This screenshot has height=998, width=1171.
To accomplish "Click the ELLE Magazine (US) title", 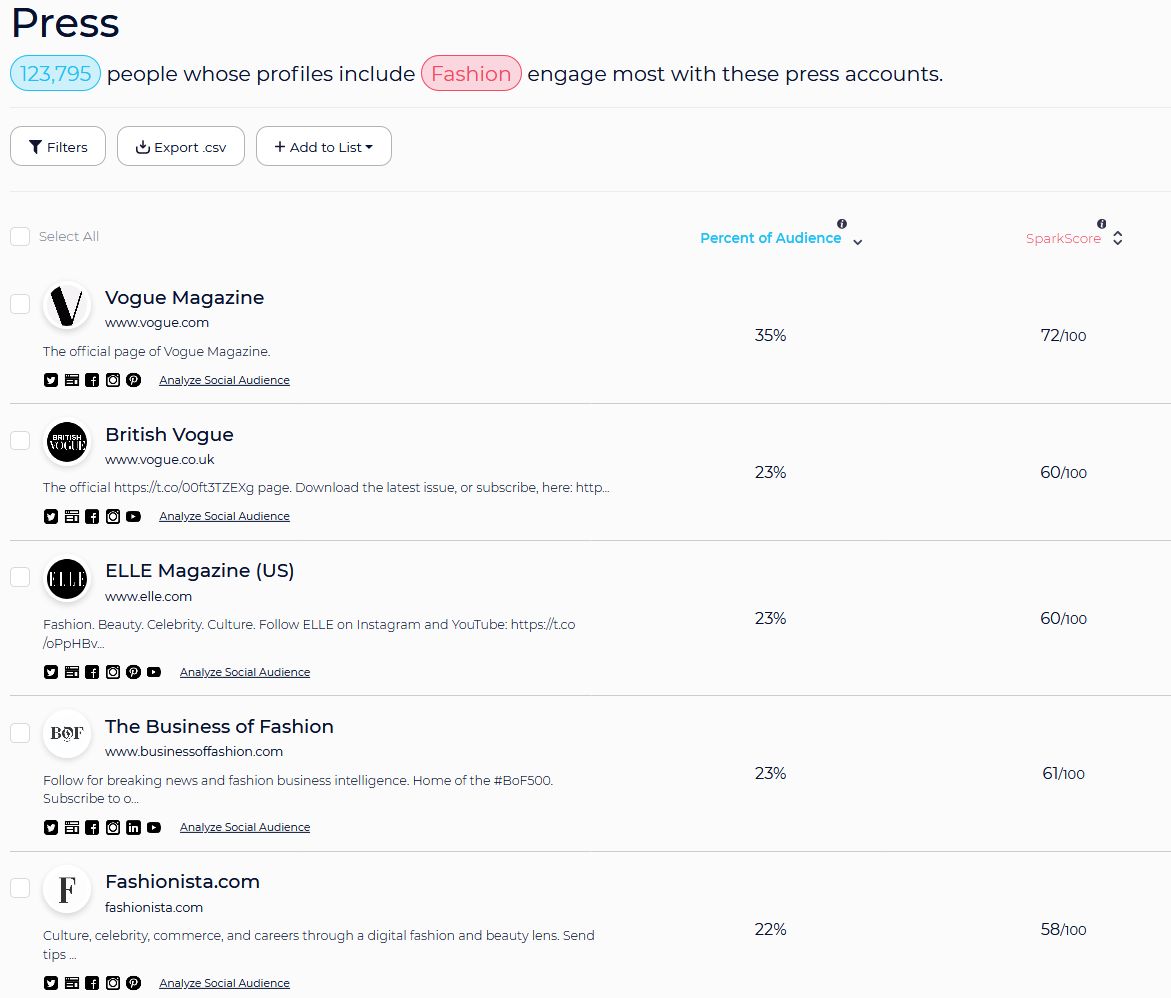I will [199, 571].
